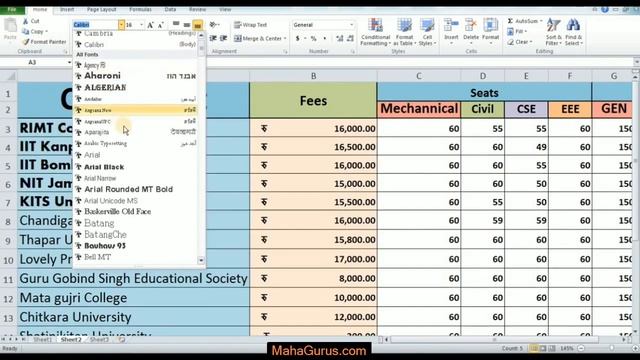Open the font size dropdown arrow
This screenshot has height=360, width=640.
point(142,25)
